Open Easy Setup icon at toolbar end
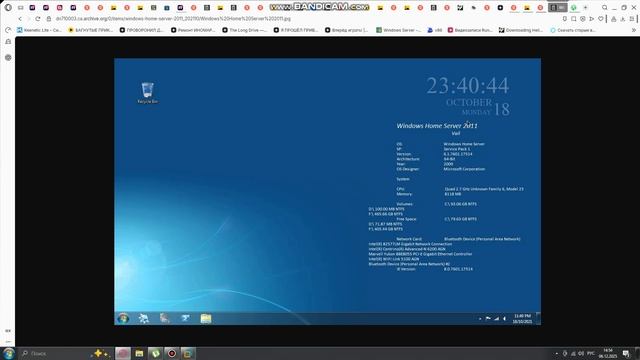This screenshot has width=640, height=360. click(x=632, y=19)
